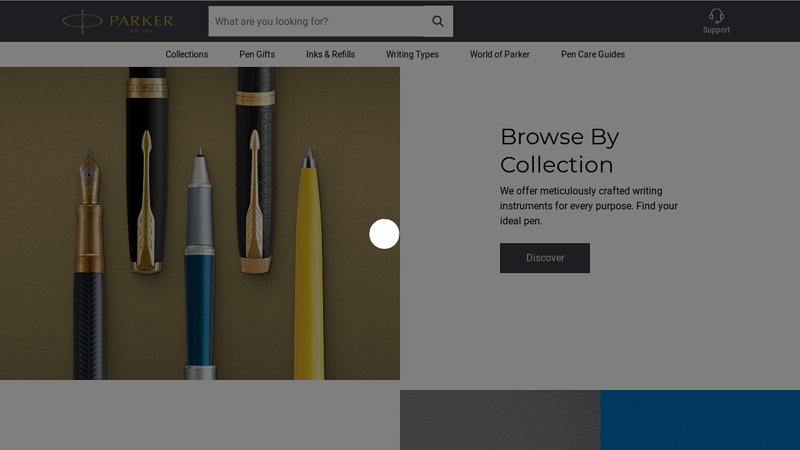Screen dimensions: 800x450
Task: Open the gray promo tile below
Action: (x=500, y=420)
